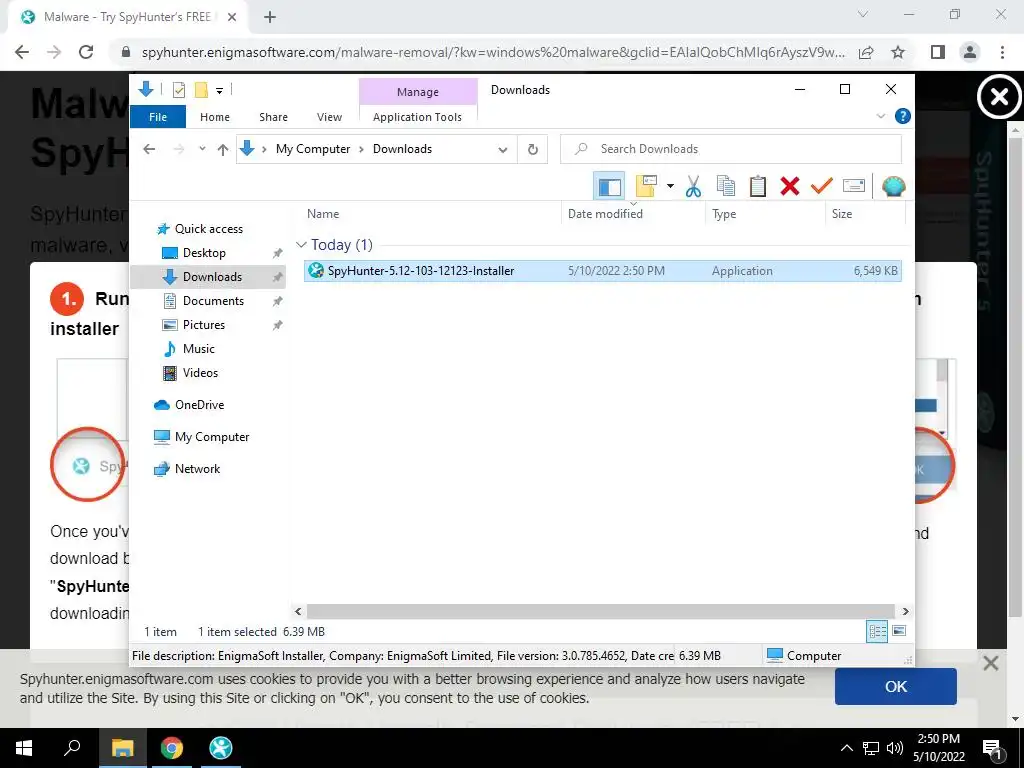Click the share page icon in Chrome's address bar
Image resolution: width=1024 pixels, height=768 pixels.
(866, 52)
